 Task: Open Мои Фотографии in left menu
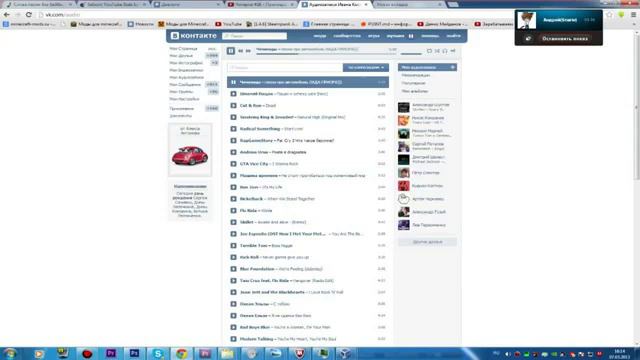(186, 63)
